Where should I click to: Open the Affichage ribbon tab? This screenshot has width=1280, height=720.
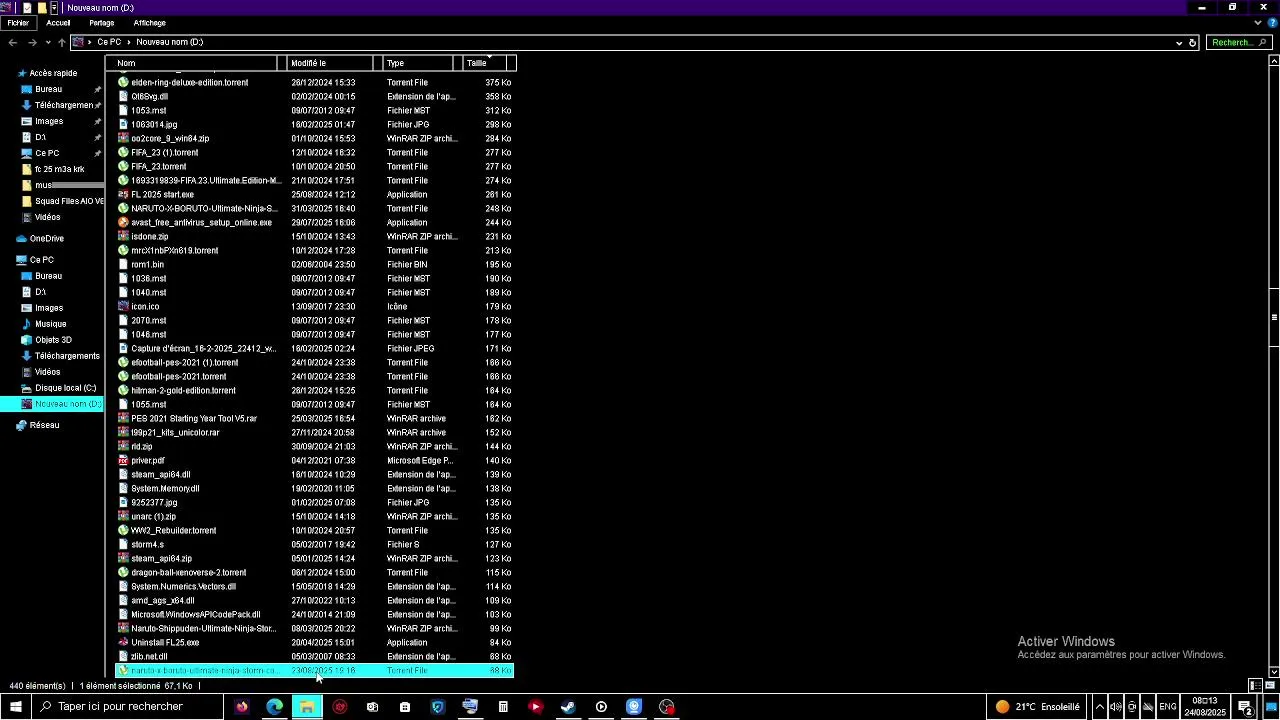150,23
